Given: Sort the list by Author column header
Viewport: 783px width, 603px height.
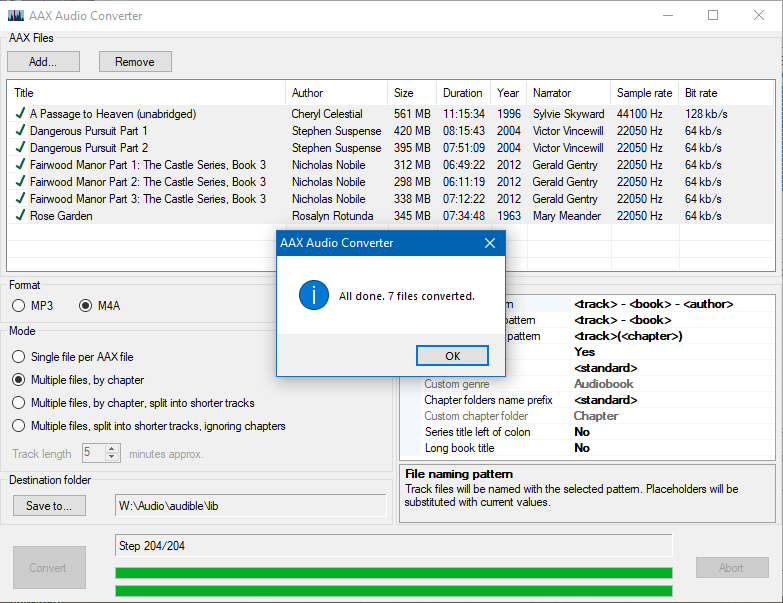Looking at the screenshot, I should coord(337,93).
